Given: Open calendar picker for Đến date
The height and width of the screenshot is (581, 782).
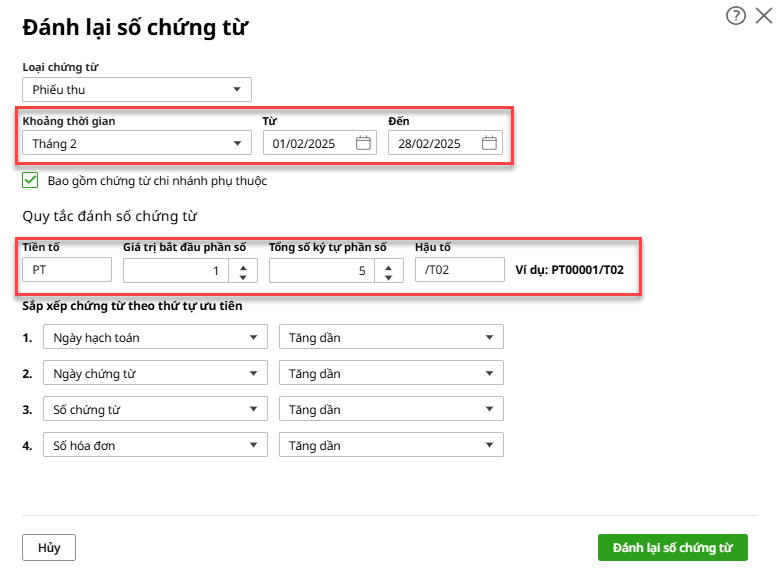Looking at the screenshot, I should pyautogui.click(x=489, y=144).
